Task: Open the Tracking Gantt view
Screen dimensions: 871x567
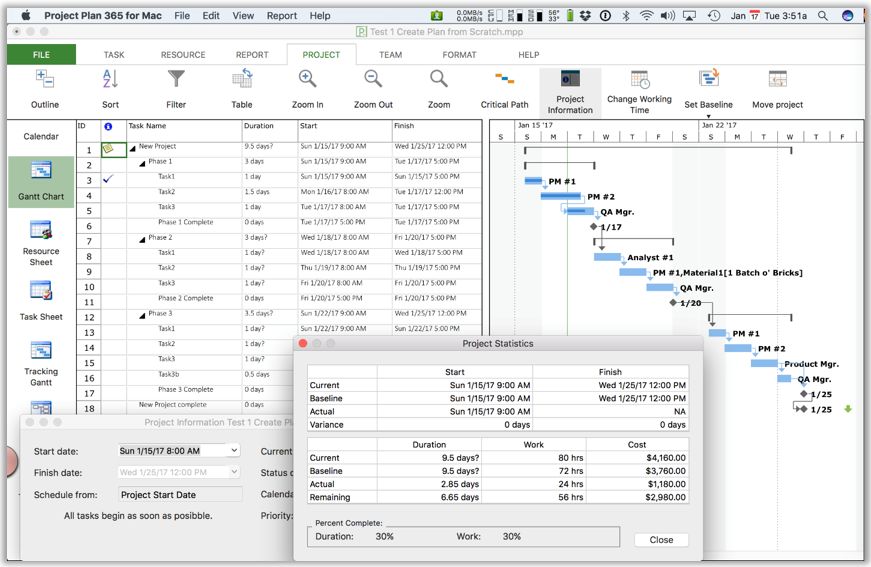Action: 41,363
